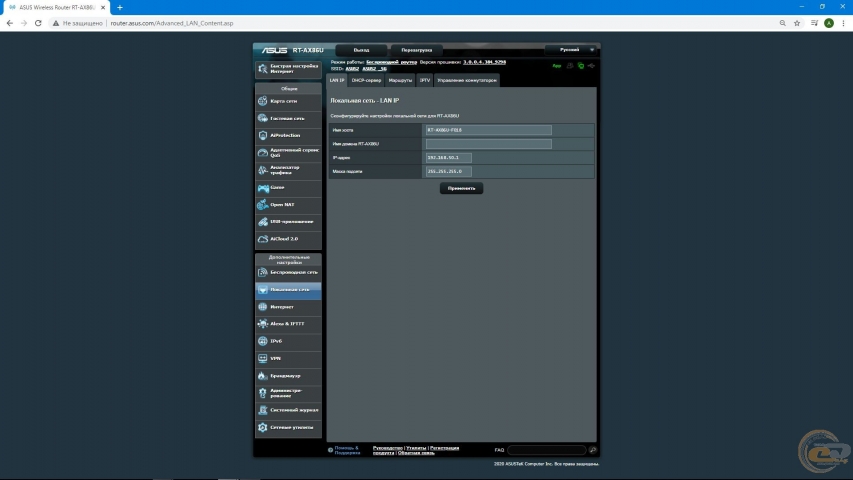This screenshot has width=853, height=480.
Task: Open the Firewall (Брандмауэр) flame icon
Action: (263, 376)
